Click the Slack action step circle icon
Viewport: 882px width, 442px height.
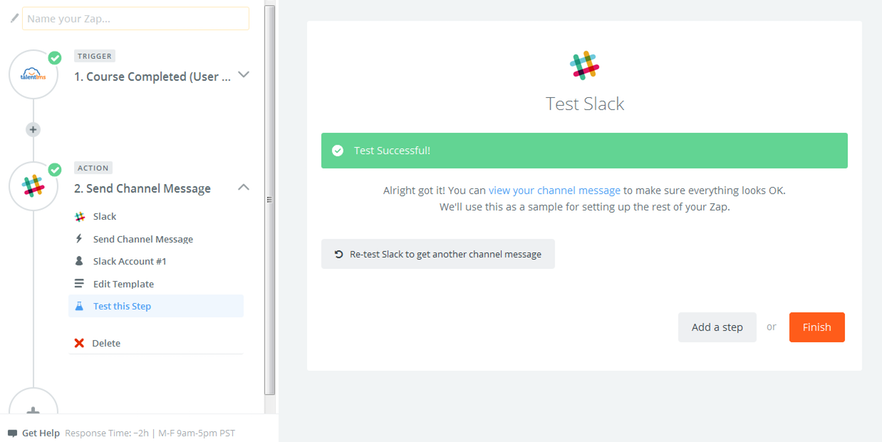coord(33,186)
